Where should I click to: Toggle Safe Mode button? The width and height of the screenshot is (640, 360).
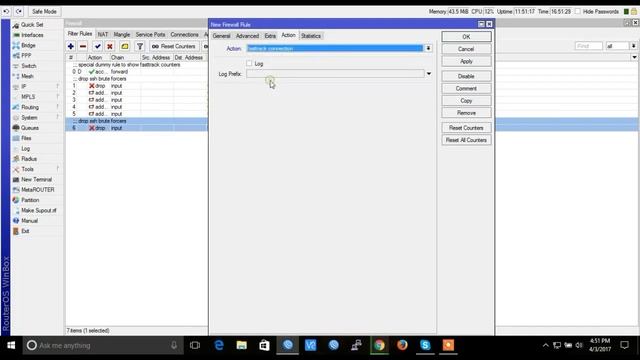(x=44, y=11)
